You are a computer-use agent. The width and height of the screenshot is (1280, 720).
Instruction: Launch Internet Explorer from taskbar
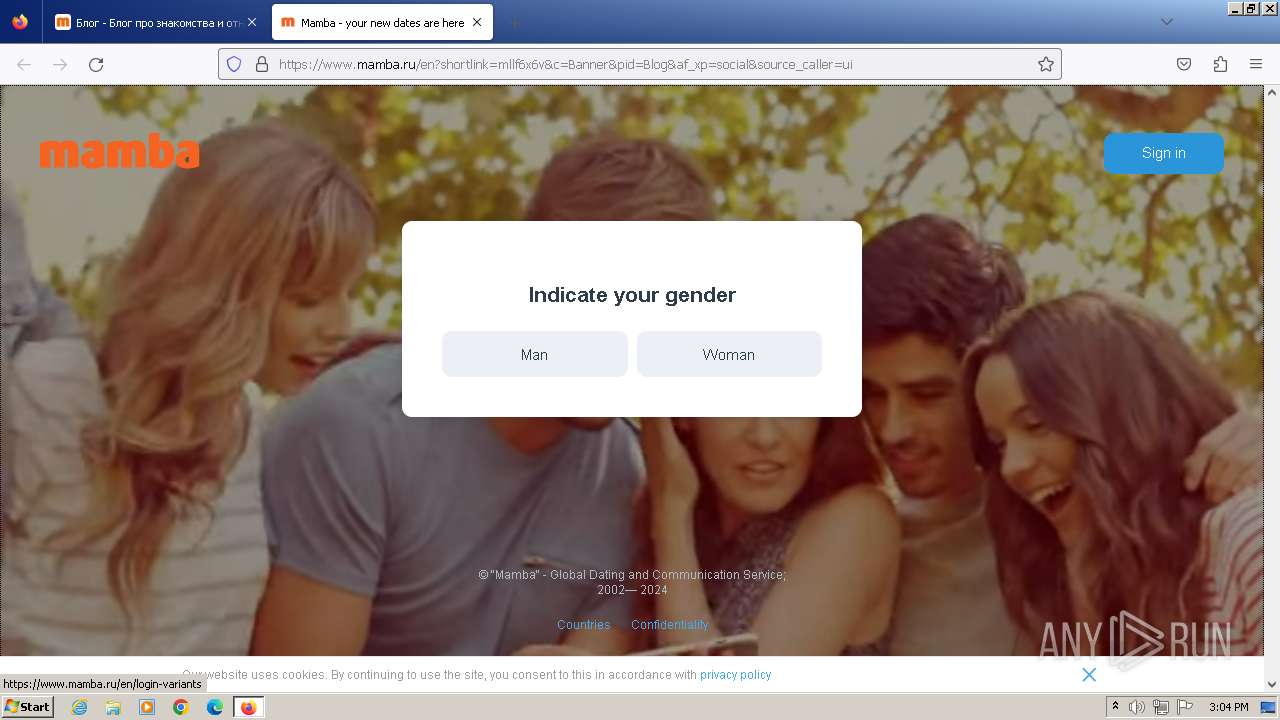point(80,707)
